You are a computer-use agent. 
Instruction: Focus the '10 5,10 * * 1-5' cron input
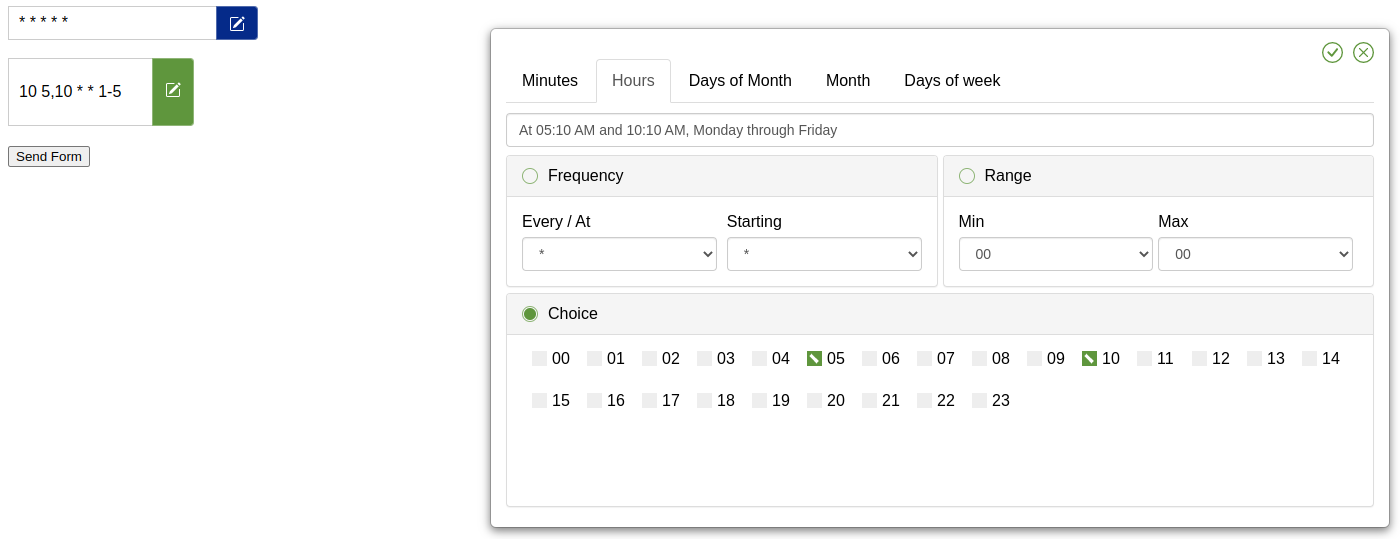click(x=80, y=92)
